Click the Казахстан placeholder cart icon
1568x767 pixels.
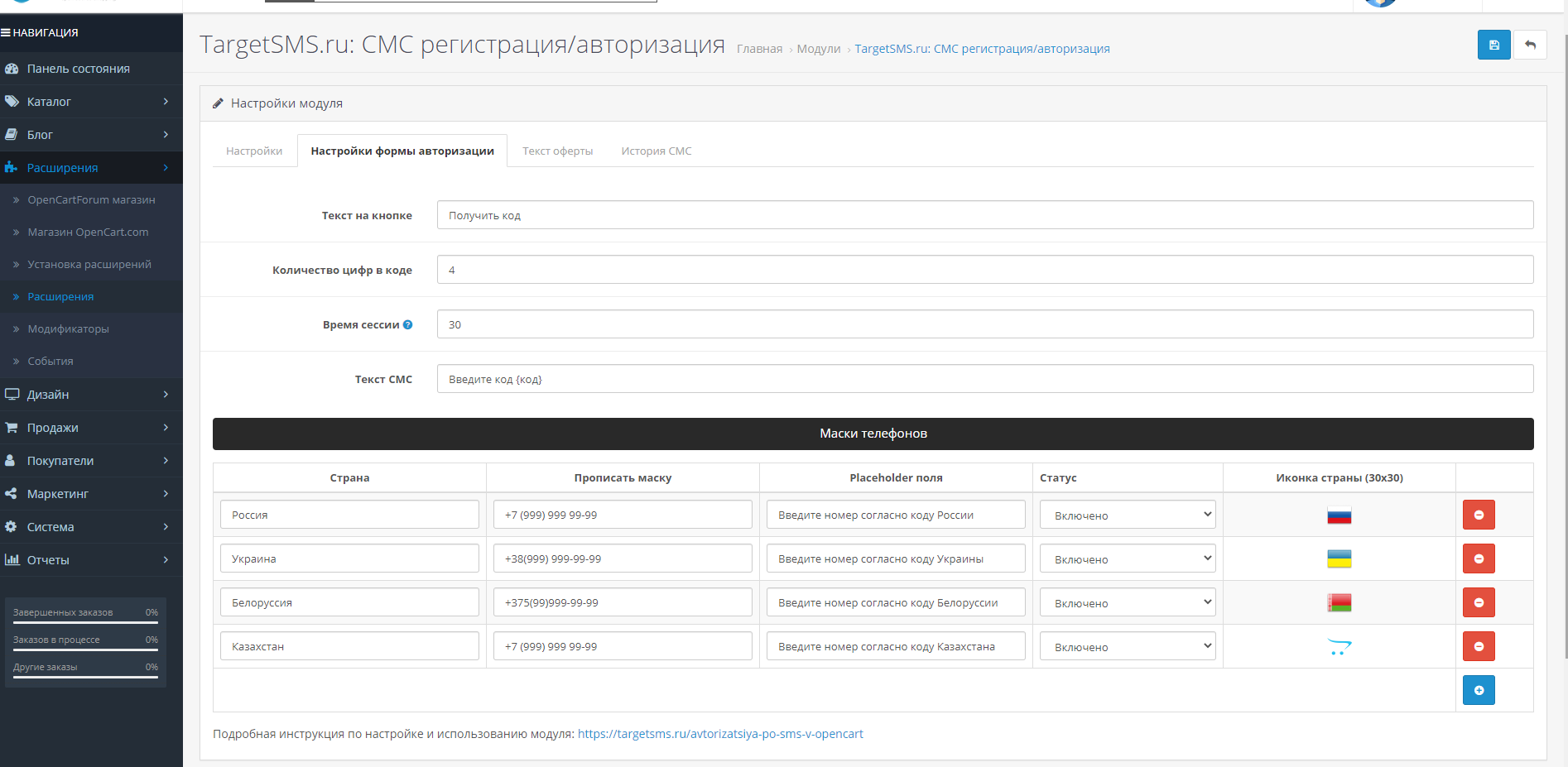click(x=1339, y=647)
